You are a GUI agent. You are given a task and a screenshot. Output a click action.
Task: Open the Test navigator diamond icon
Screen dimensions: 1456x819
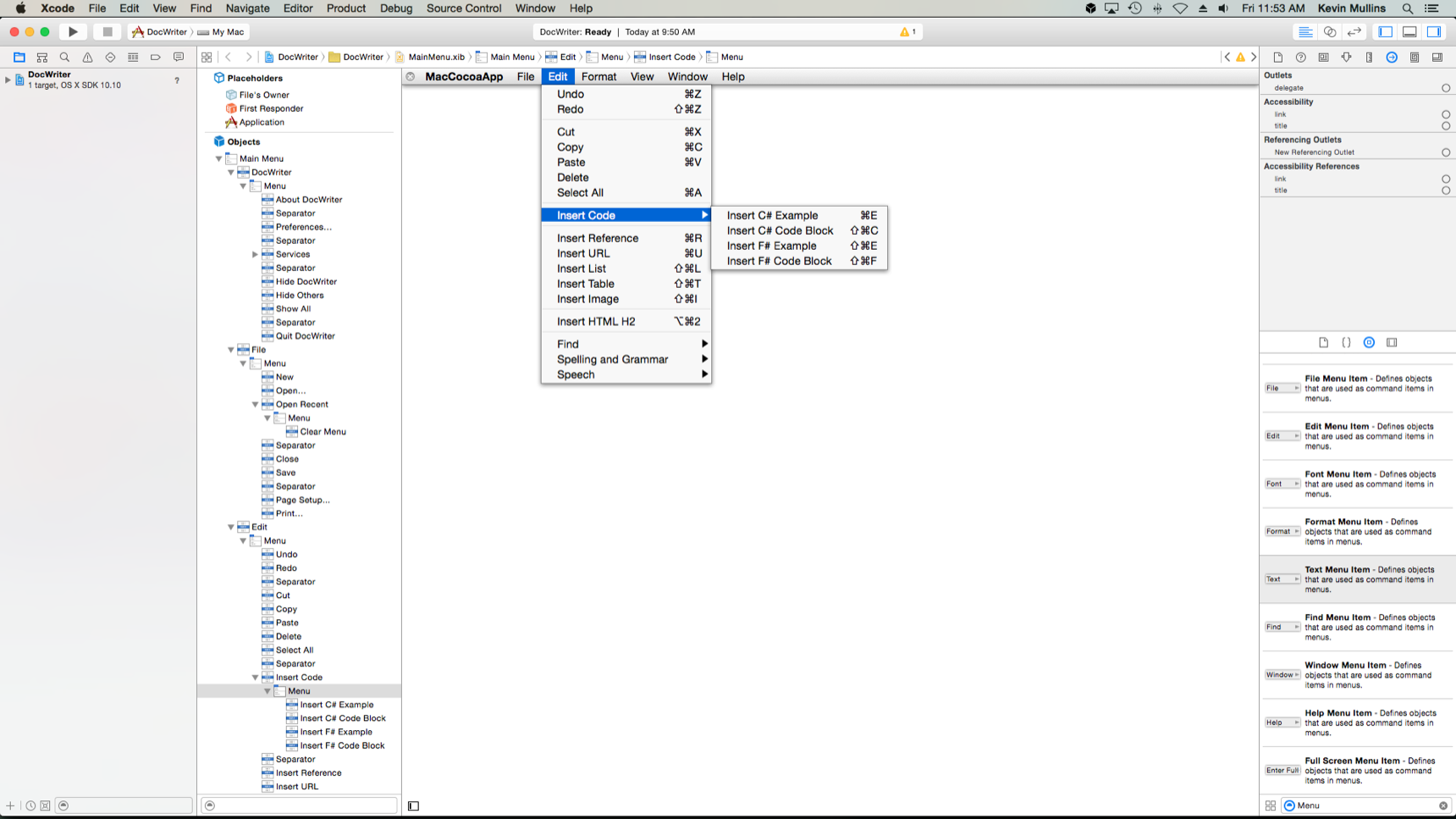[x=110, y=57]
